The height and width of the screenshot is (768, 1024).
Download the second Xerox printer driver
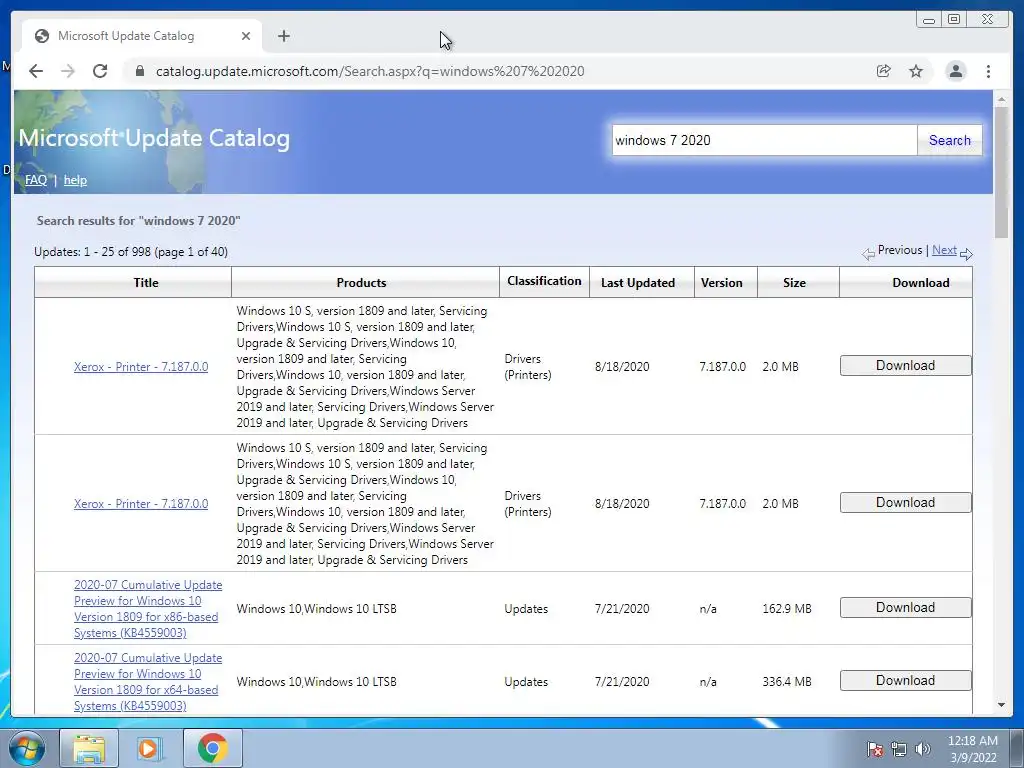[x=905, y=503]
